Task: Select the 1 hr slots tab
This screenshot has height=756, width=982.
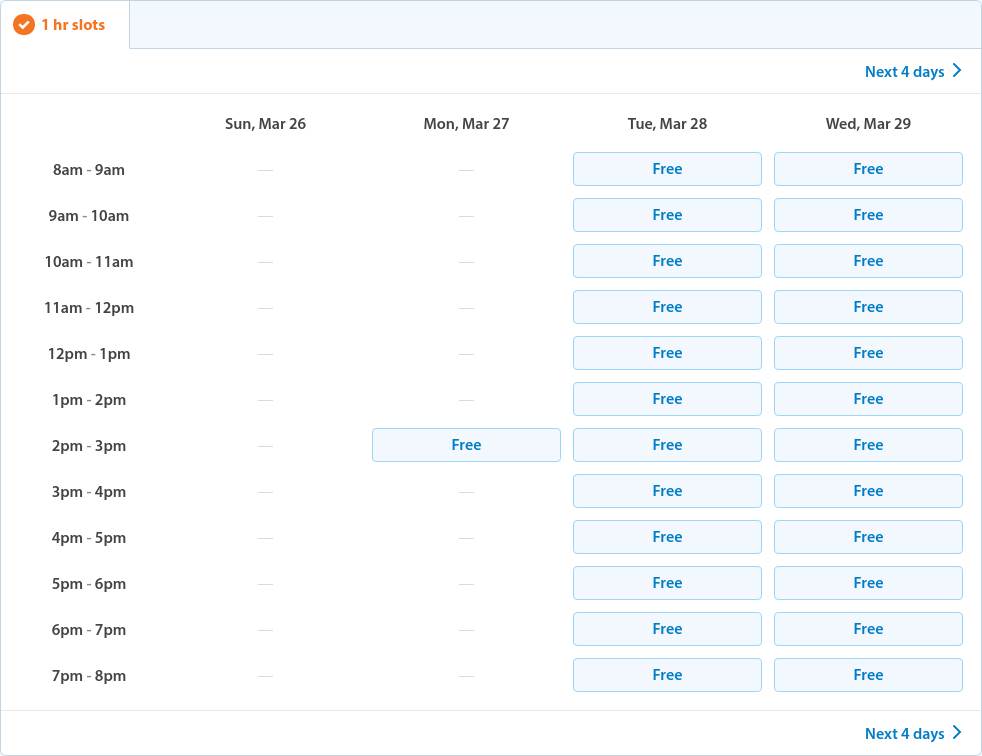Action: point(65,25)
